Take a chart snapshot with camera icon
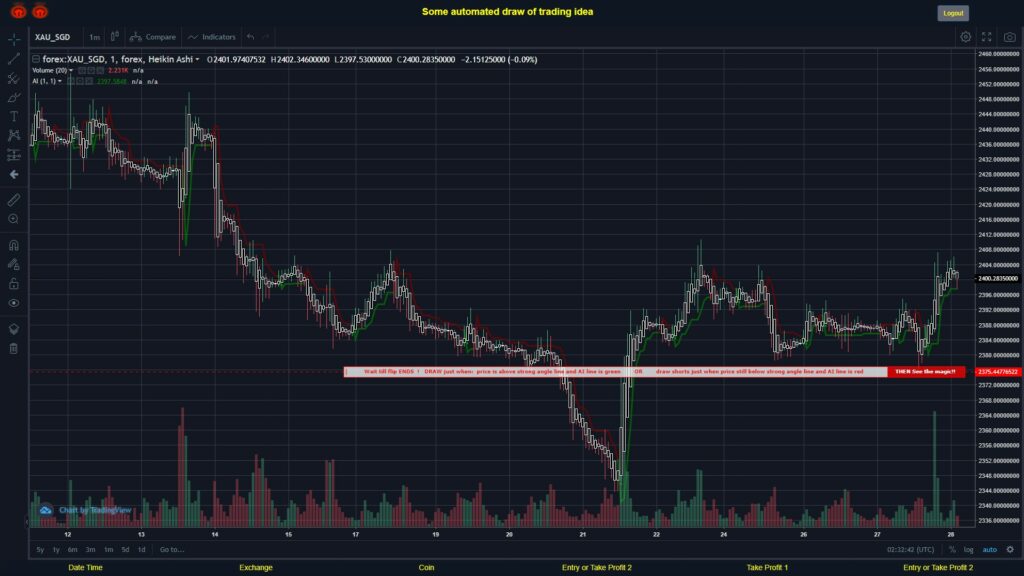The image size is (1024, 576). pos(1010,37)
